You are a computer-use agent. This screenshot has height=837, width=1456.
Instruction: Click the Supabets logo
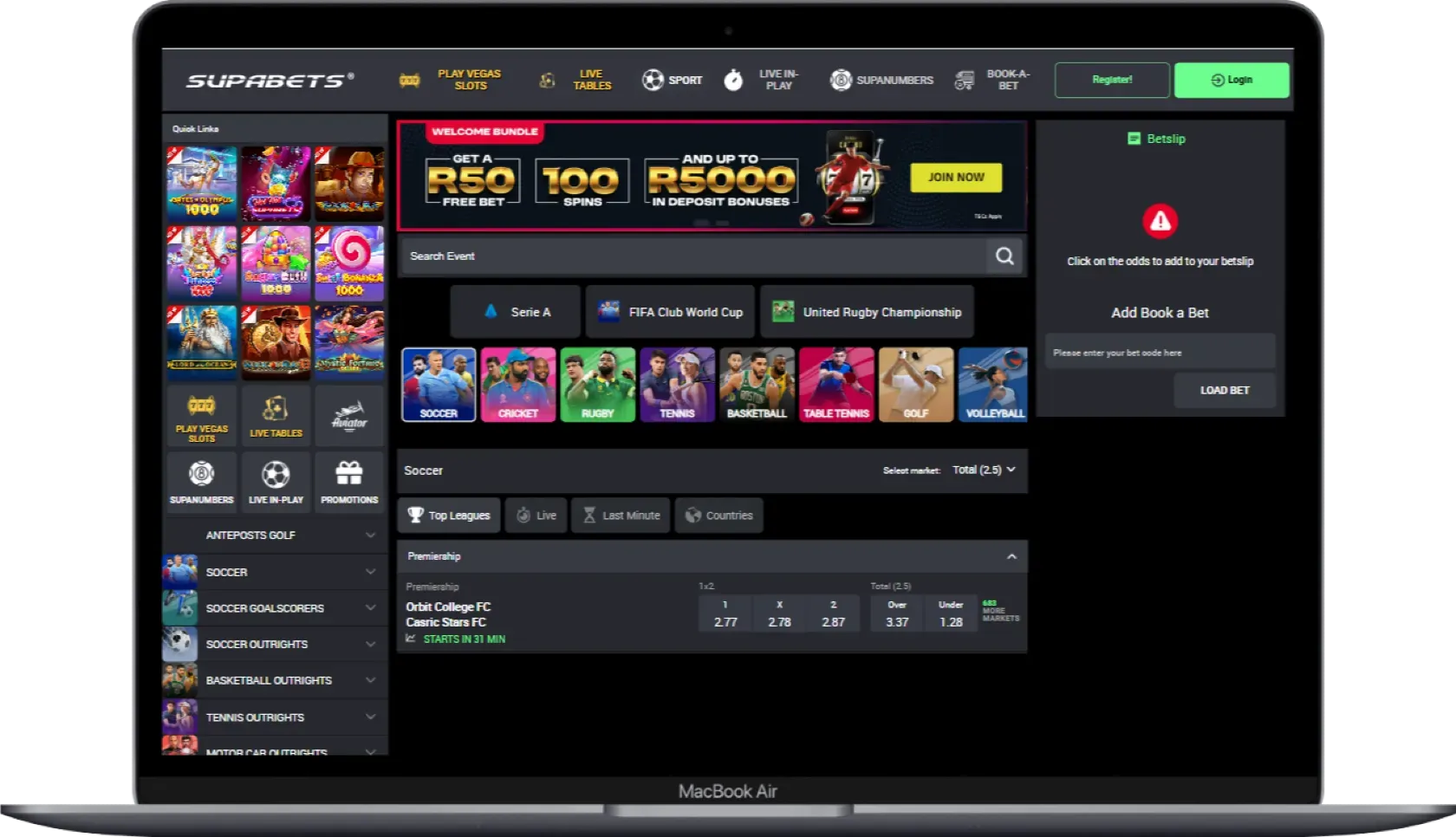[x=270, y=81]
